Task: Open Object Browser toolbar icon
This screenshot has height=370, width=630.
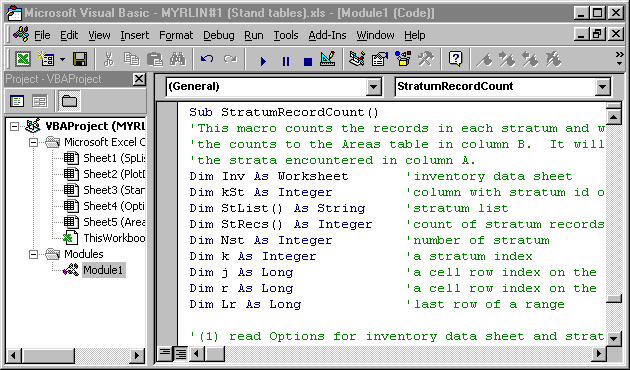Action: pyautogui.click(x=402, y=60)
